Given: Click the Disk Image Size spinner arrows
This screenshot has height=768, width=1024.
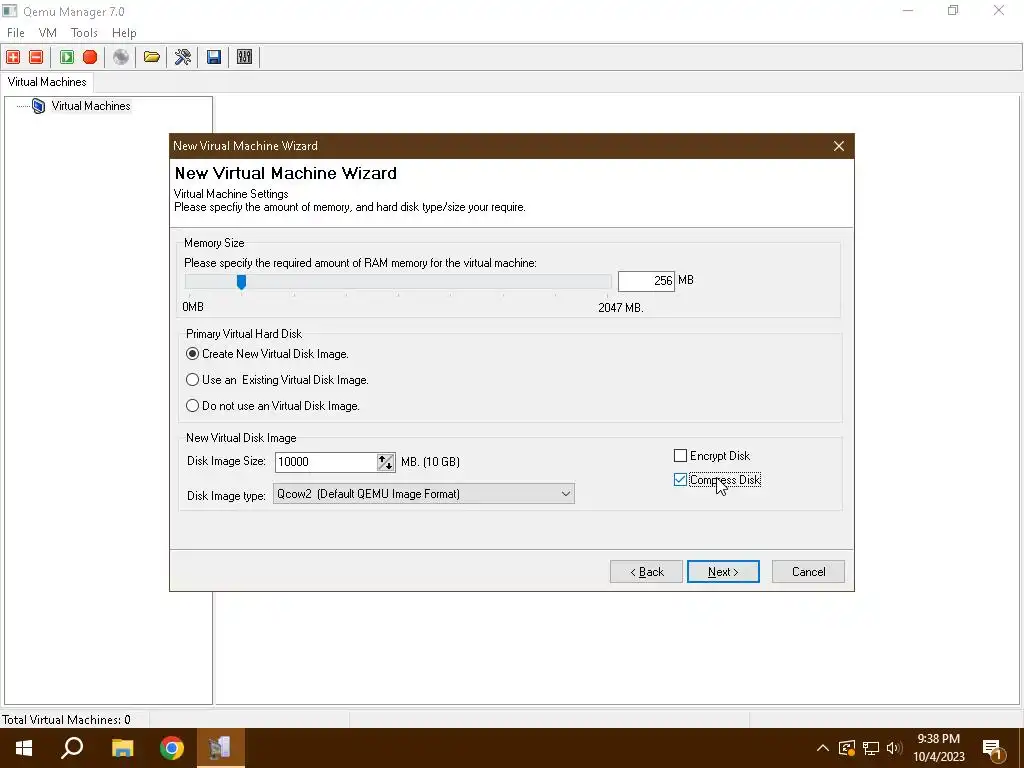Looking at the screenshot, I should [386, 462].
